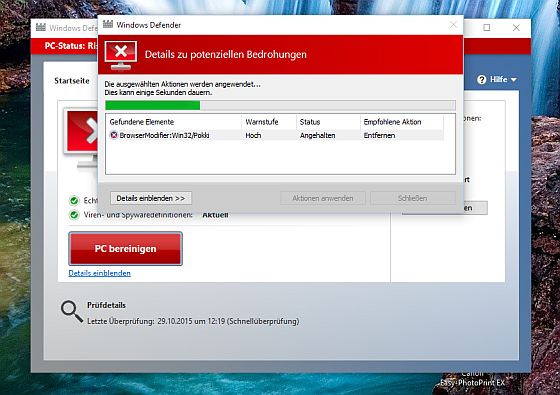Click the Gefundene Elemente column header
The width and height of the screenshot is (560, 395).
[174, 122]
